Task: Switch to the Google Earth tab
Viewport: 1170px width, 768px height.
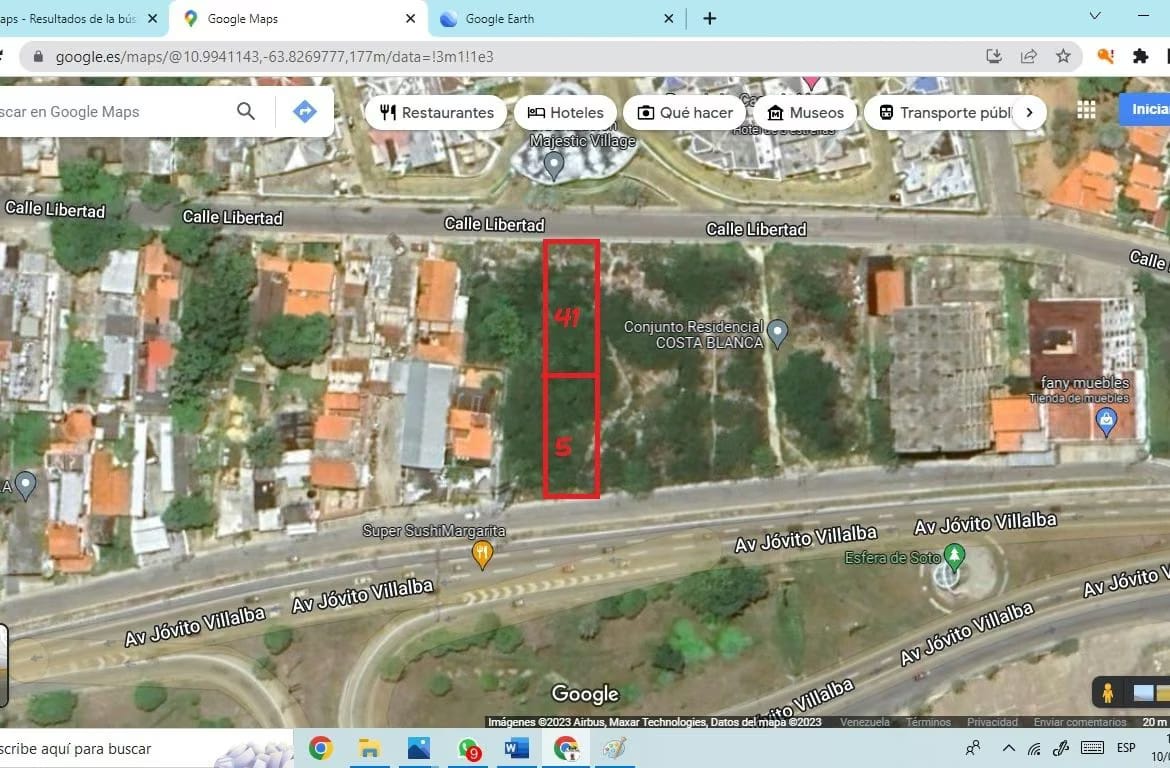Action: [x=499, y=18]
